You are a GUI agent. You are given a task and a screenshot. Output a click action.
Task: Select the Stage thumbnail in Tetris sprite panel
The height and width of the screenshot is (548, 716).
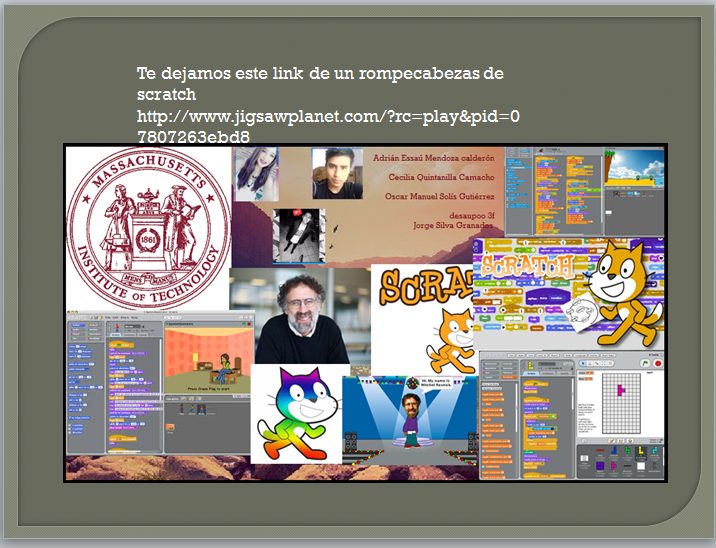pos(584,459)
